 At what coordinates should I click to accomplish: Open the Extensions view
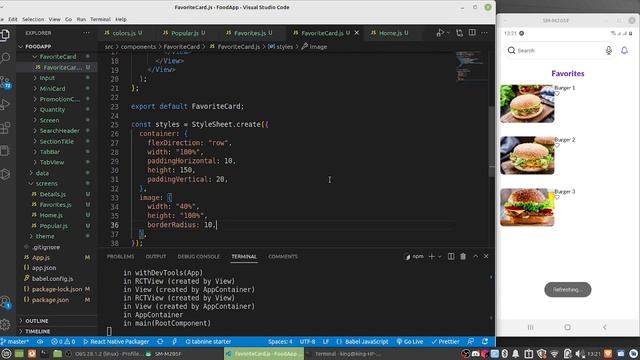[x=5, y=128]
